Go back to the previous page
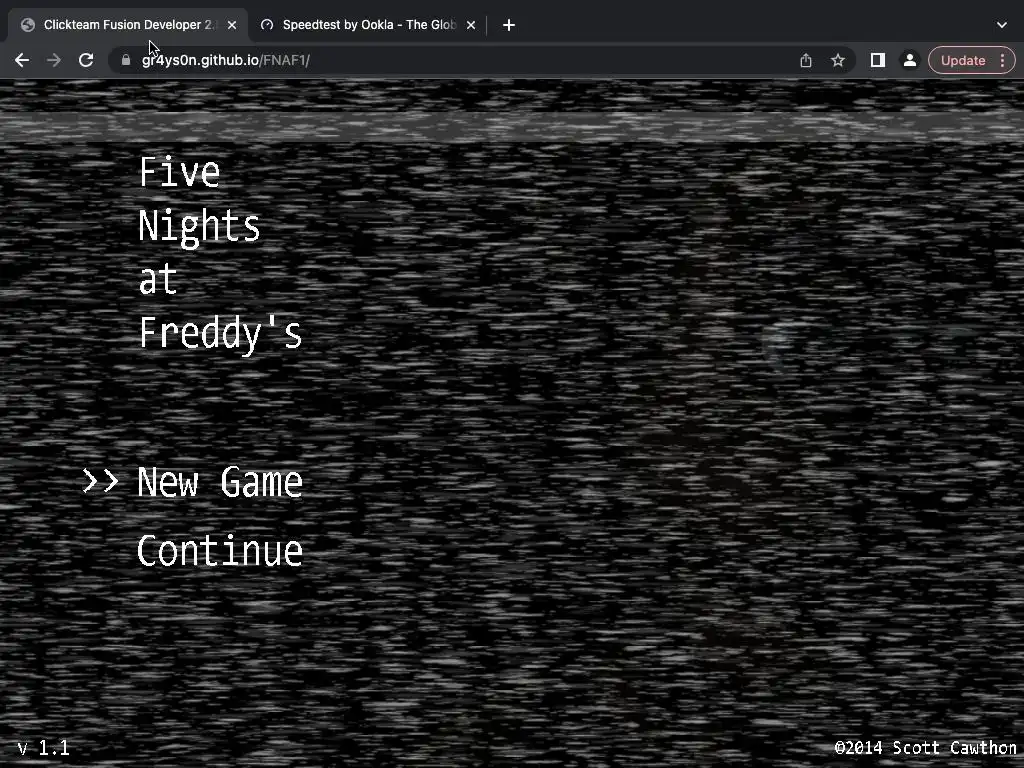 point(22,60)
